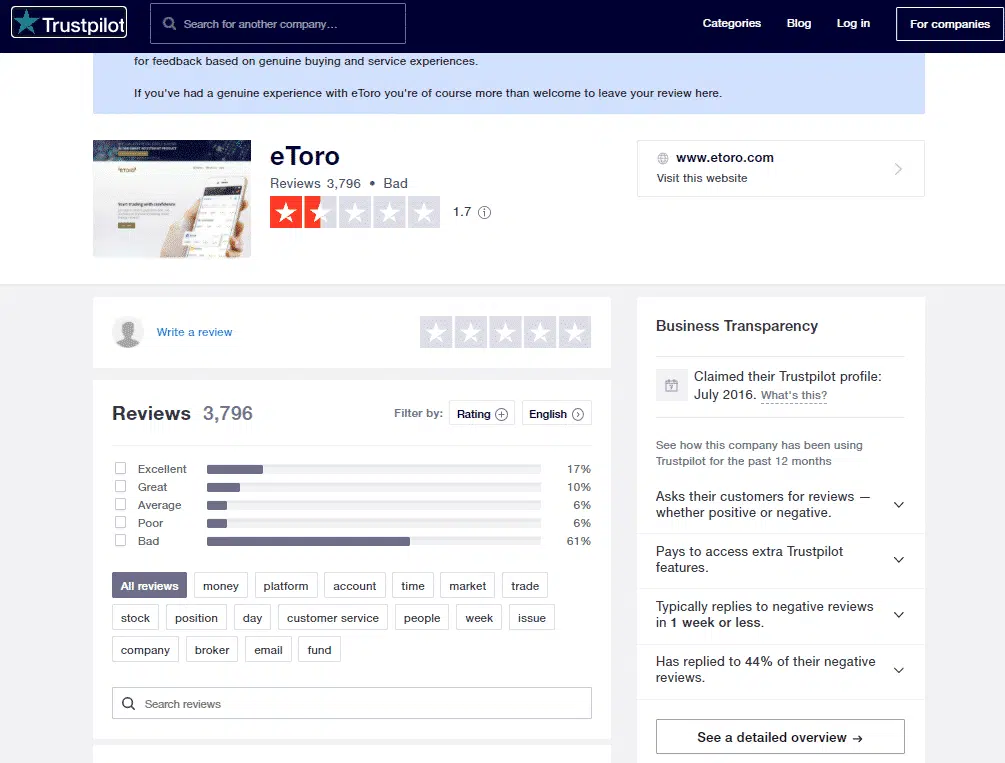The image size is (1005, 763).
Task: Filter reviews by the fund tag
Action: (319, 650)
